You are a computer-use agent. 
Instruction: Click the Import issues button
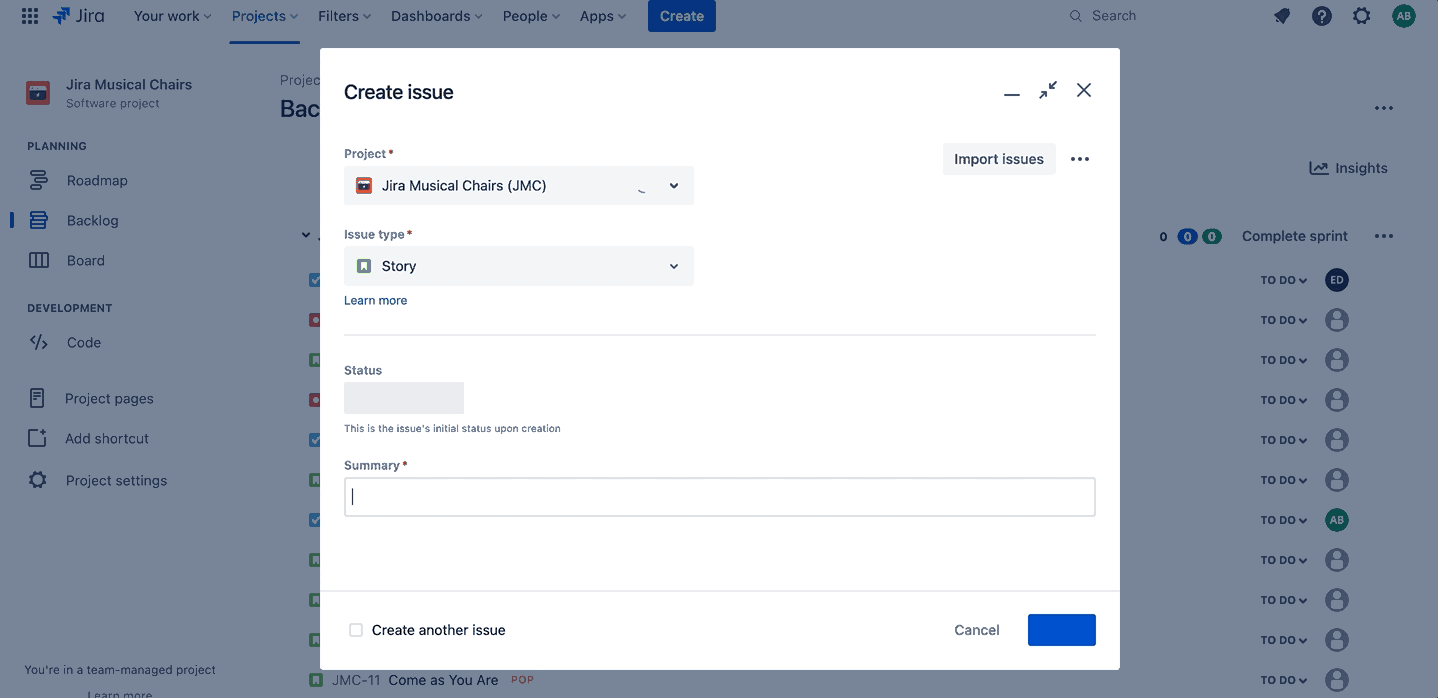point(998,158)
